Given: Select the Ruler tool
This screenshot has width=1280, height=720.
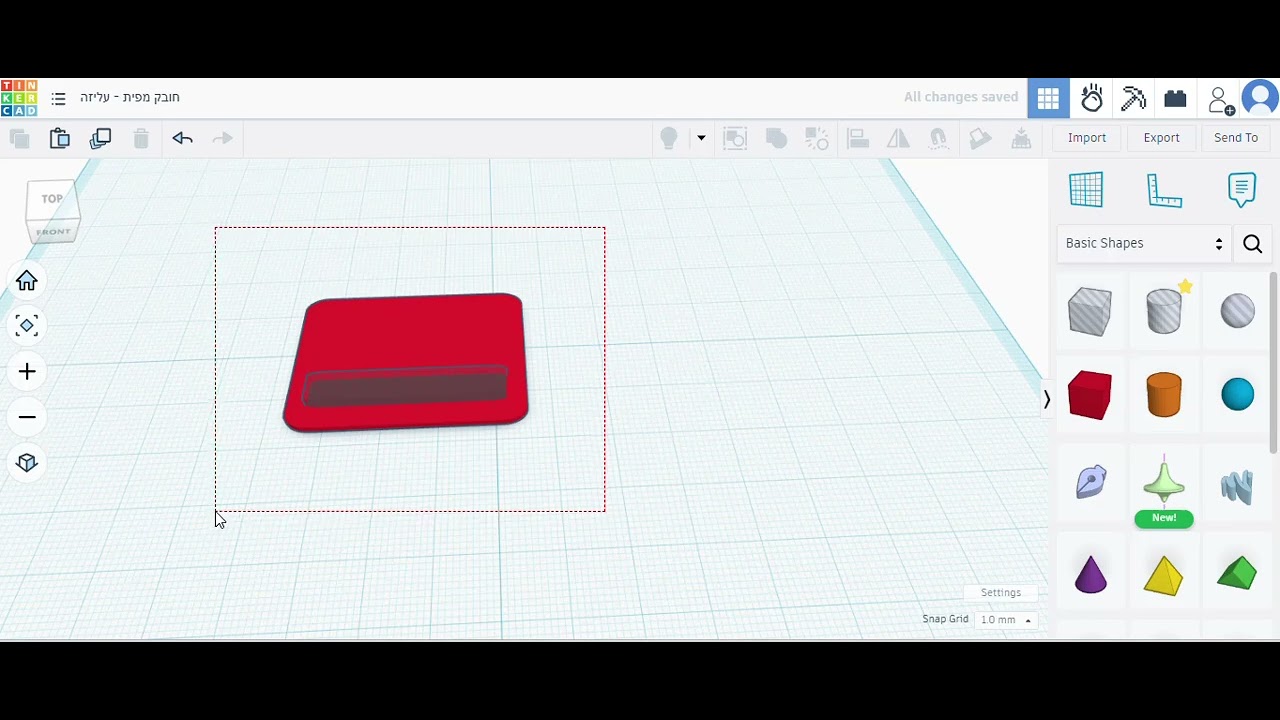Looking at the screenshot, I should (1164, 190).
